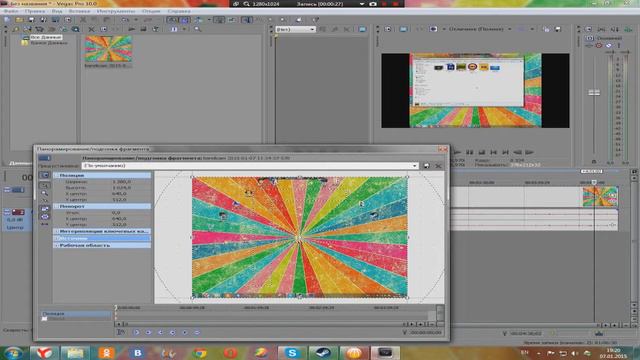Open Skype from the taskbar
Viewport: 640px width, 360px height.
[x=292, y=353]
